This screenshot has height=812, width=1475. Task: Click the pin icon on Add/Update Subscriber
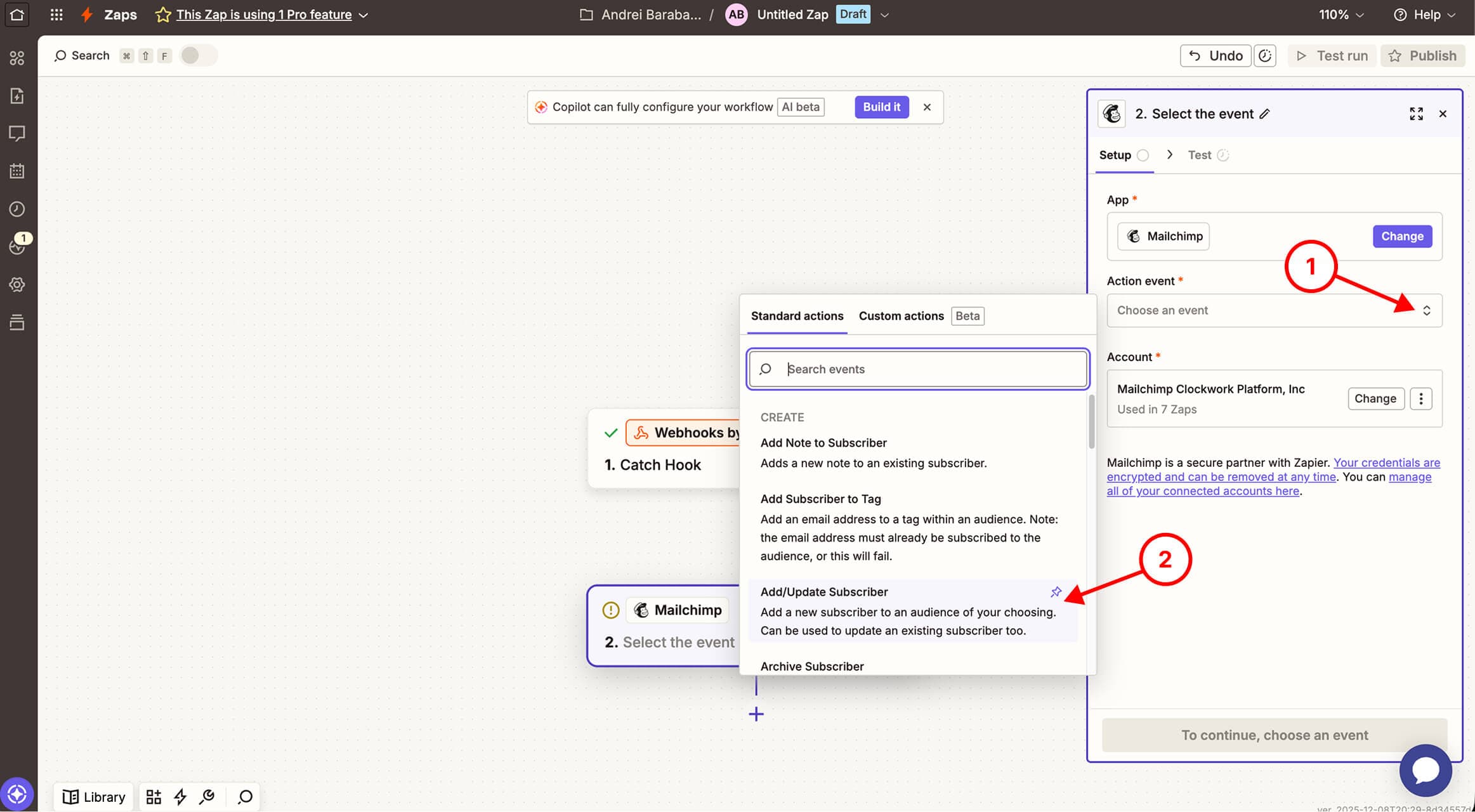point(1056,592)
